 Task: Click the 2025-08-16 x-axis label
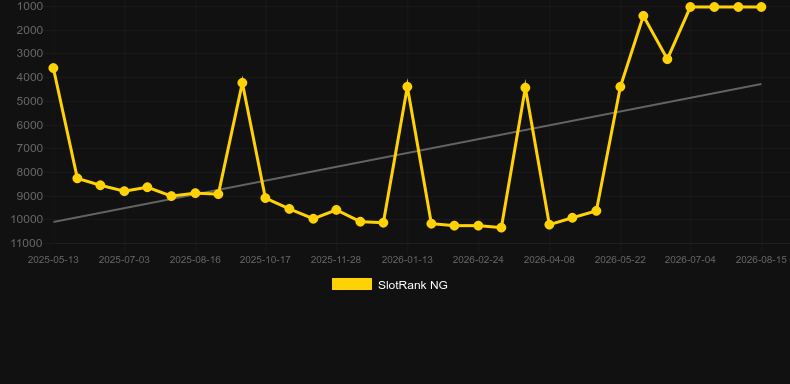tap(195, 260)
